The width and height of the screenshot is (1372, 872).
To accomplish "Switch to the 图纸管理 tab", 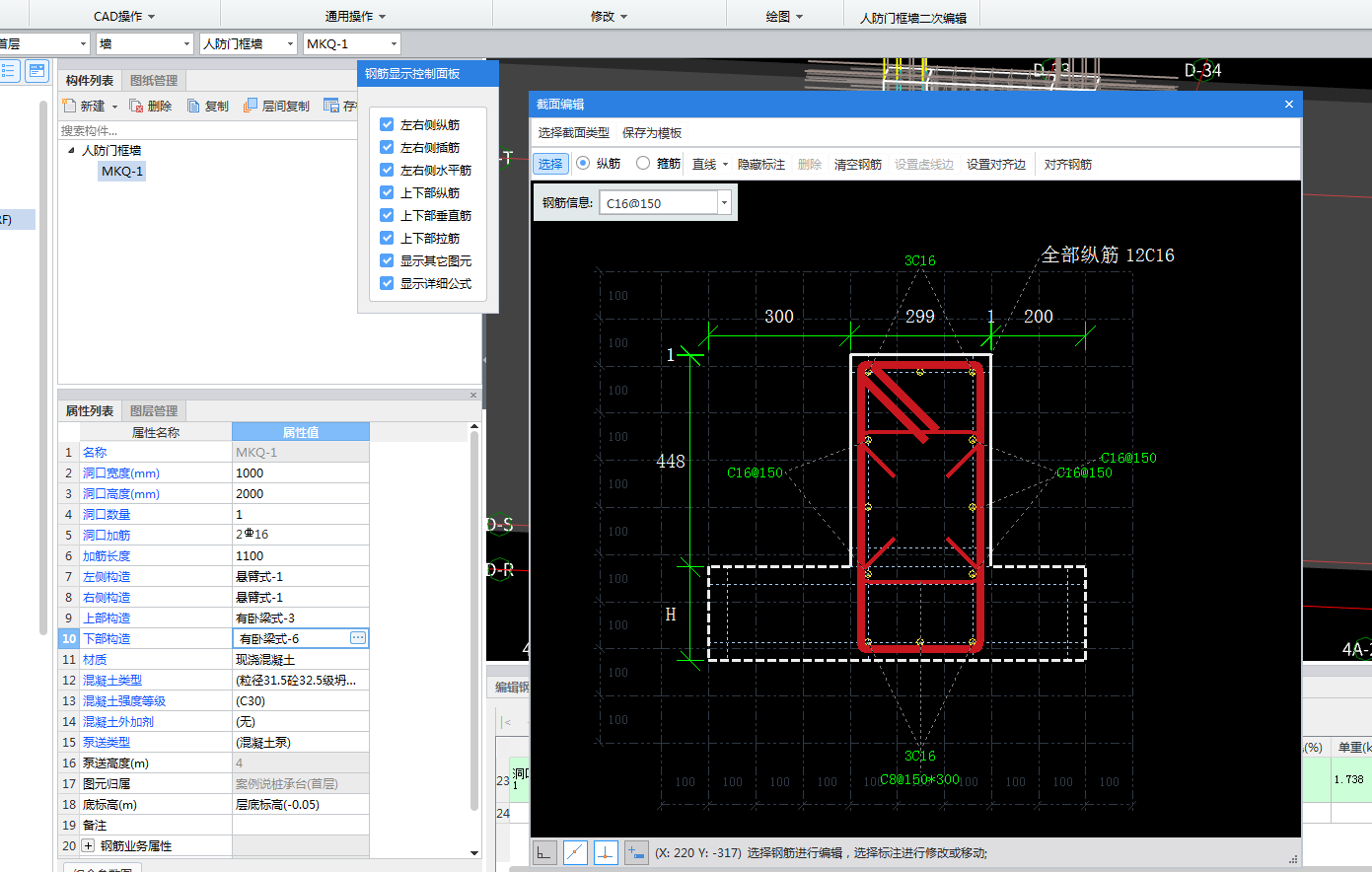I will pyautogui.click(x=154, y=81).
